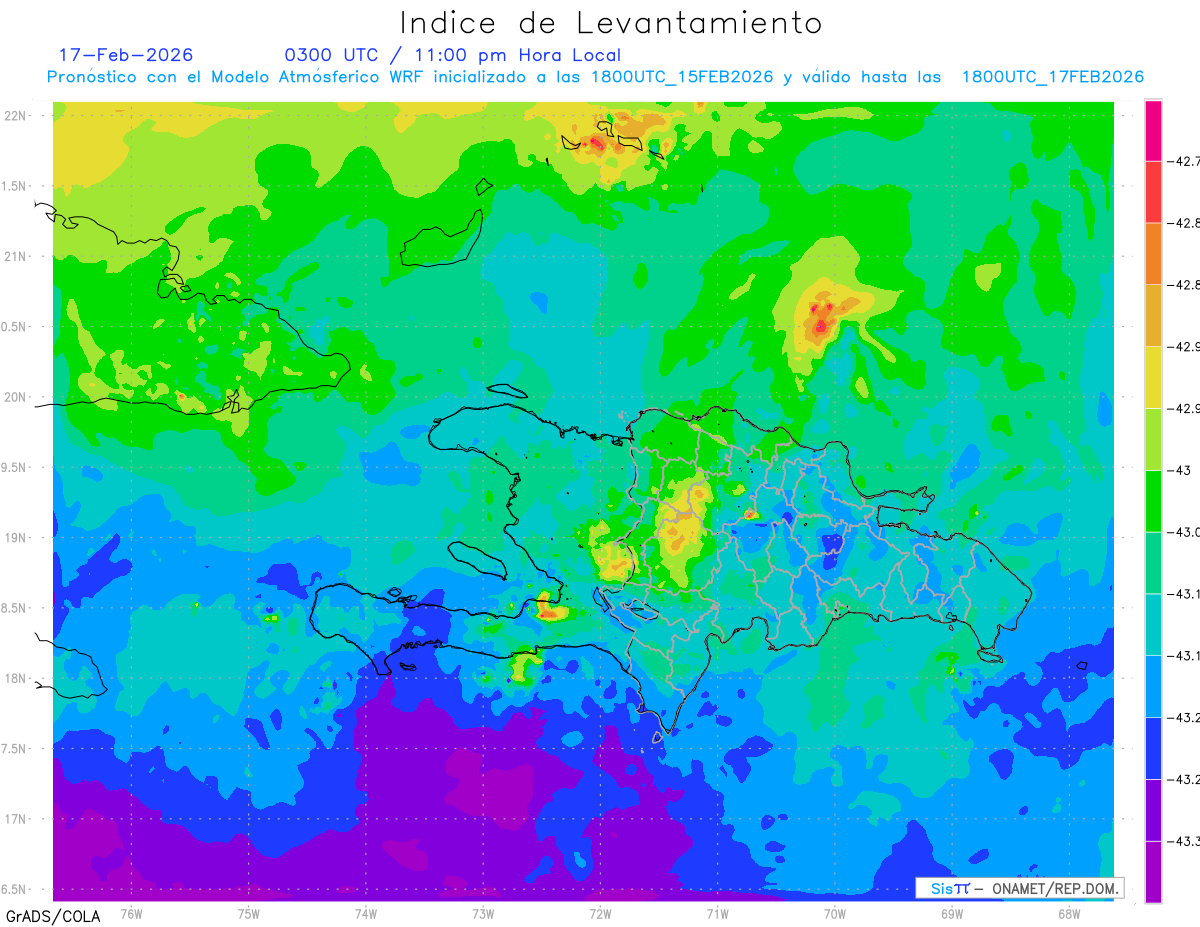Click longitude label '70W'
This screenshot has height=927, width=1200.
coord(834,914)
